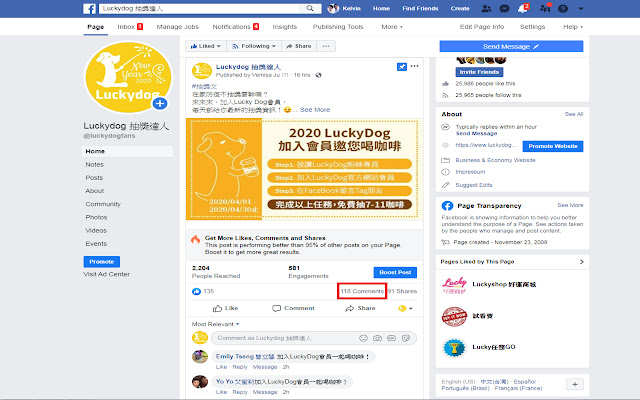640x400 pixels.
Task: Open Visit Ad Center link
Action: 107,274
